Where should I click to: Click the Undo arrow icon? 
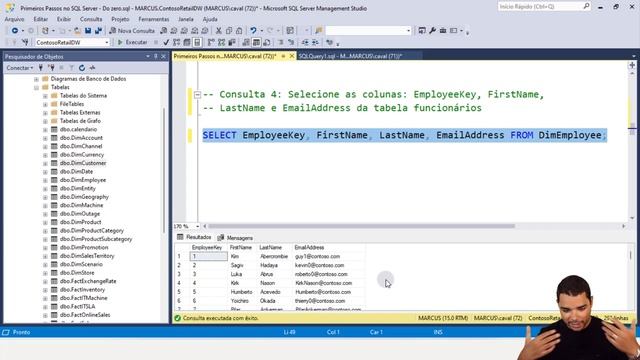click(253, 31)
